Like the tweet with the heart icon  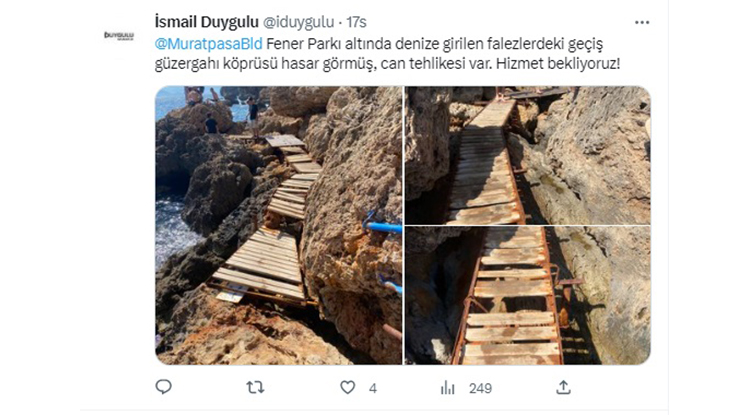click(348, 387)
